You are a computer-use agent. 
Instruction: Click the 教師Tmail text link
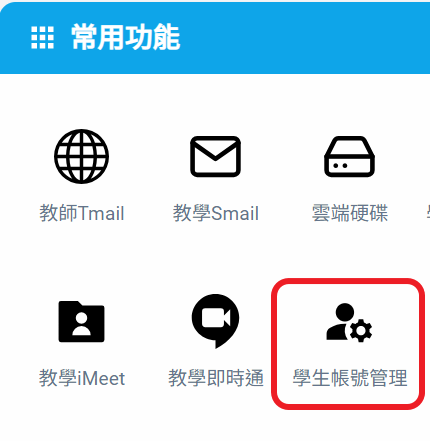point(82,213)
